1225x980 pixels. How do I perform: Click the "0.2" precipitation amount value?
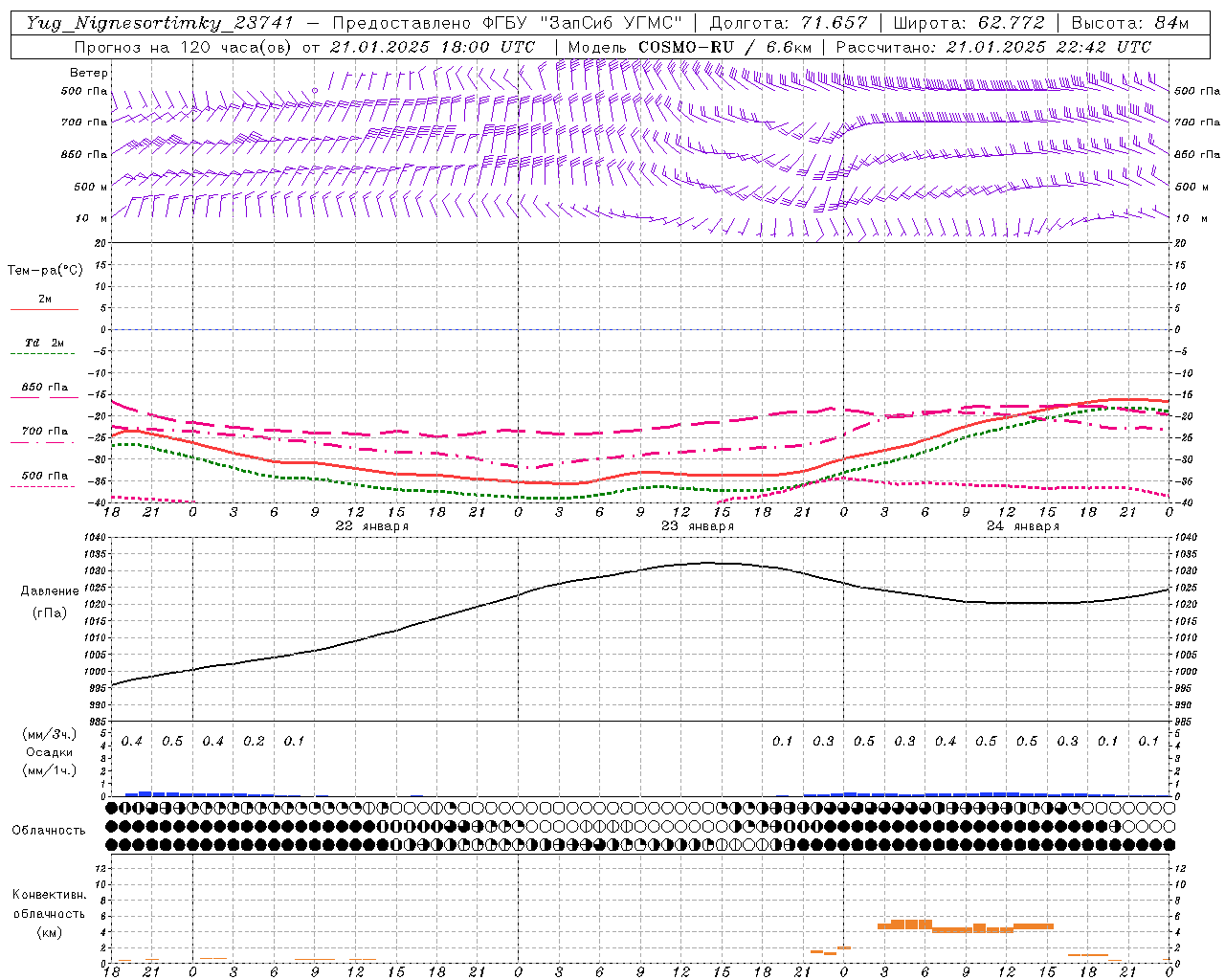pos(254,742)
